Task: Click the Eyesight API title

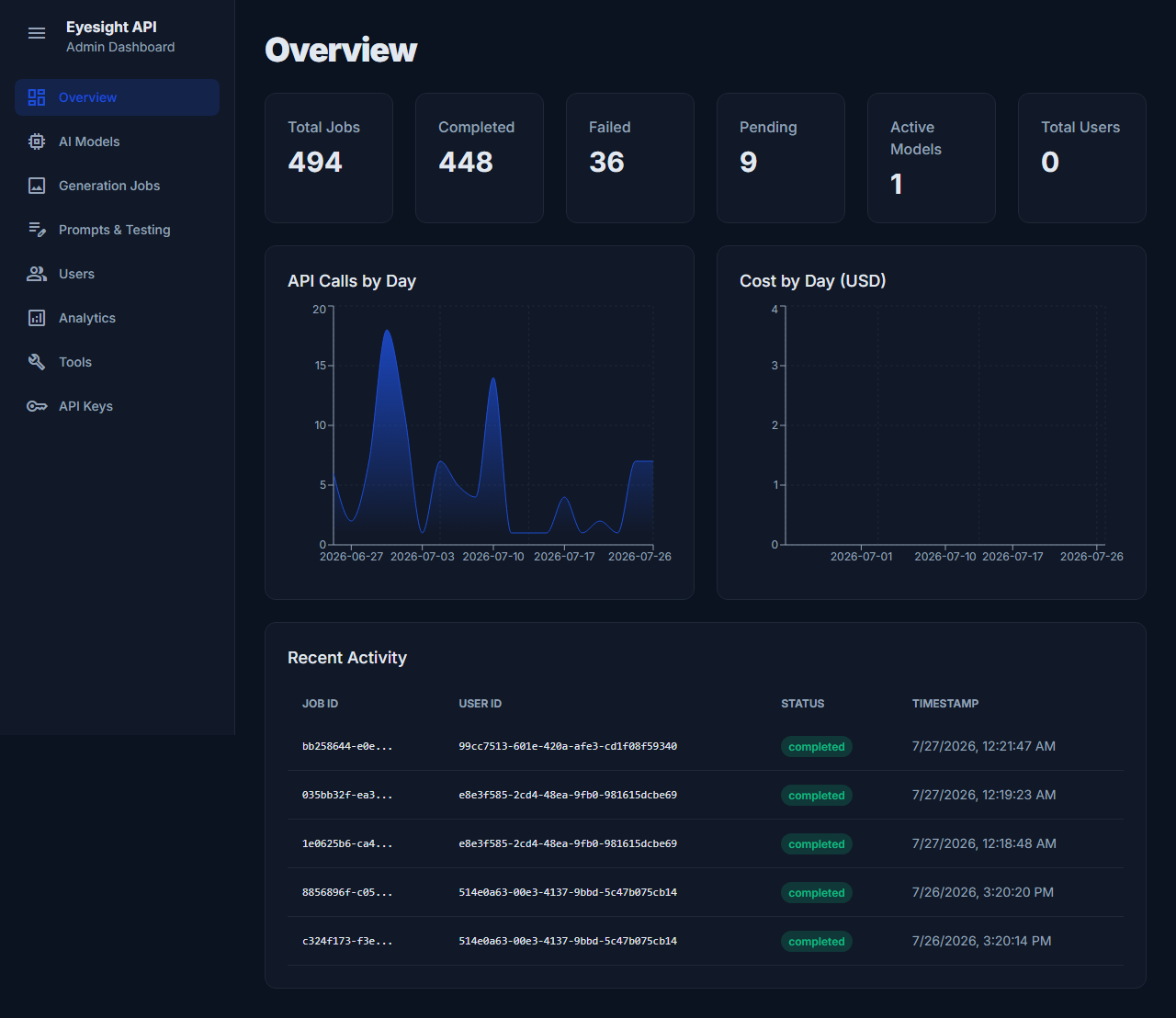Action: [x=111, y=28]
